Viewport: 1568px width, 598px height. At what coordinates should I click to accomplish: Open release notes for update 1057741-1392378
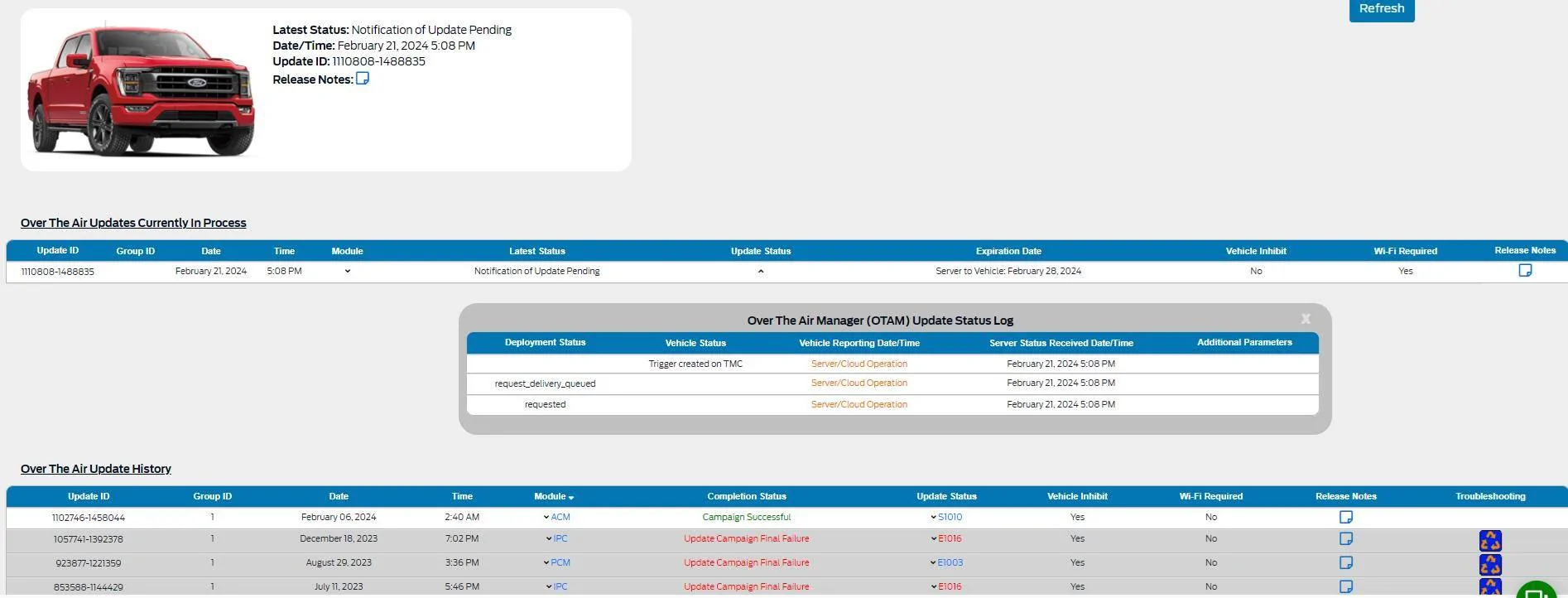coord(1346,538)
